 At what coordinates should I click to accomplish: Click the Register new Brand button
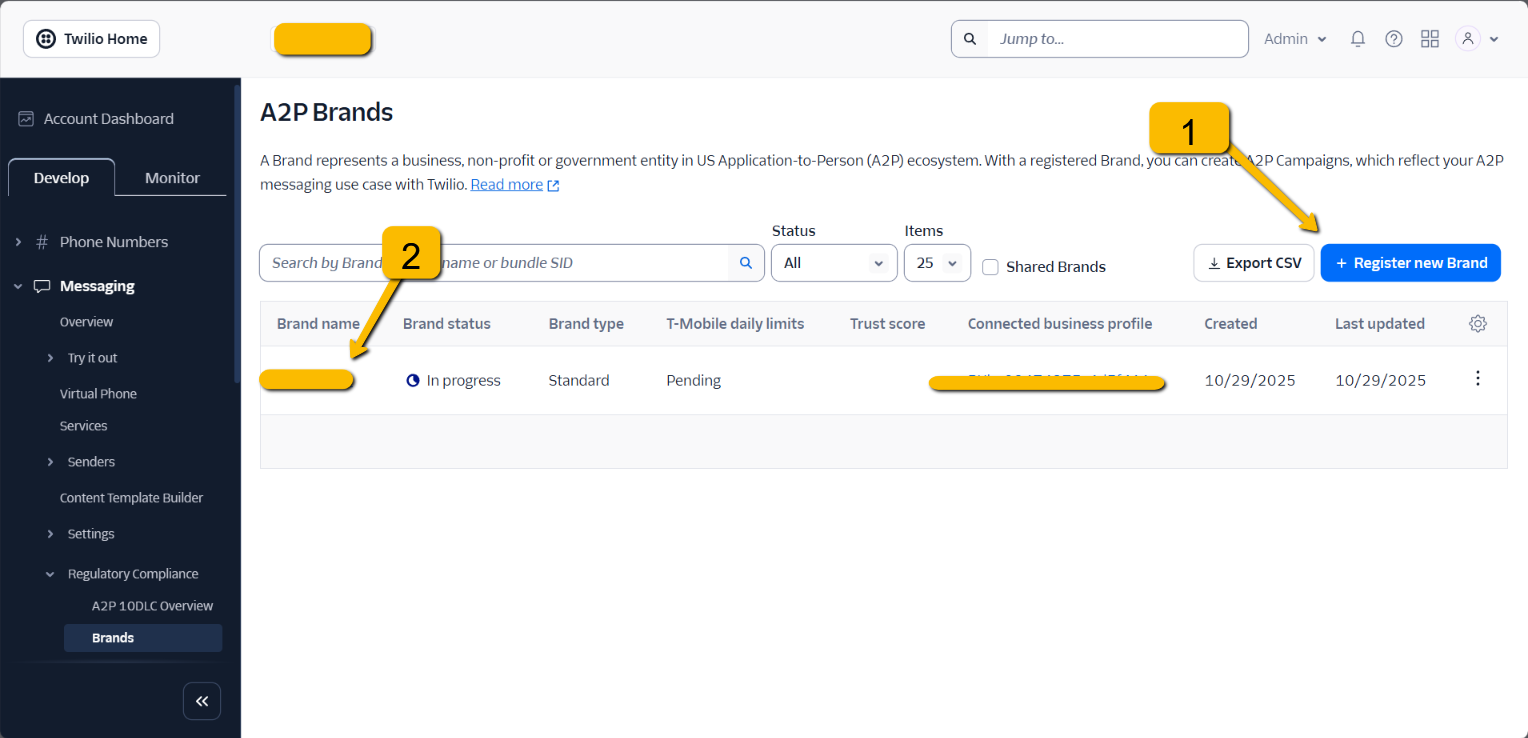pos(1410,262)
